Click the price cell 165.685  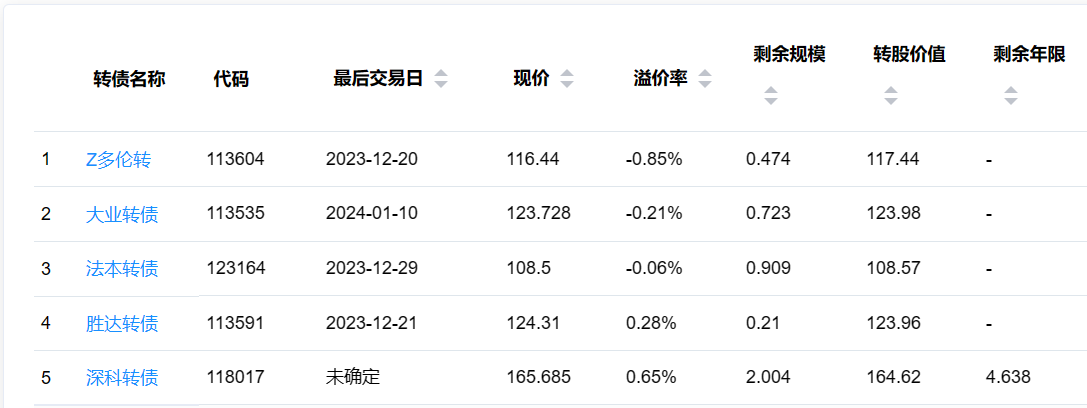point(538,378)
